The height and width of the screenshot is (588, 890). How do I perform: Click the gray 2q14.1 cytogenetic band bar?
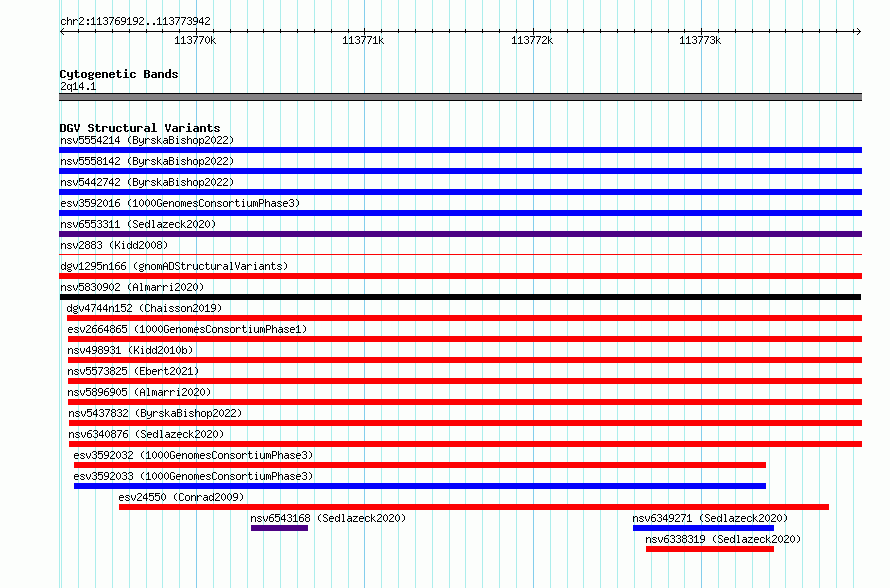point(460,97)
